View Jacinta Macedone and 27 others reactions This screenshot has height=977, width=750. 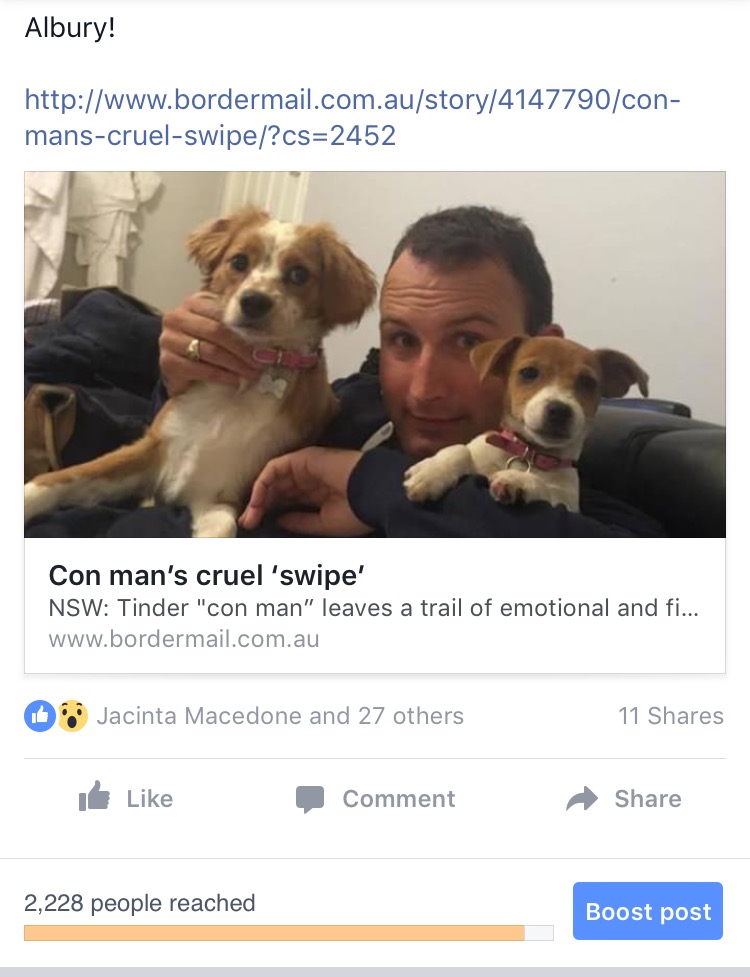coord(280,716)
